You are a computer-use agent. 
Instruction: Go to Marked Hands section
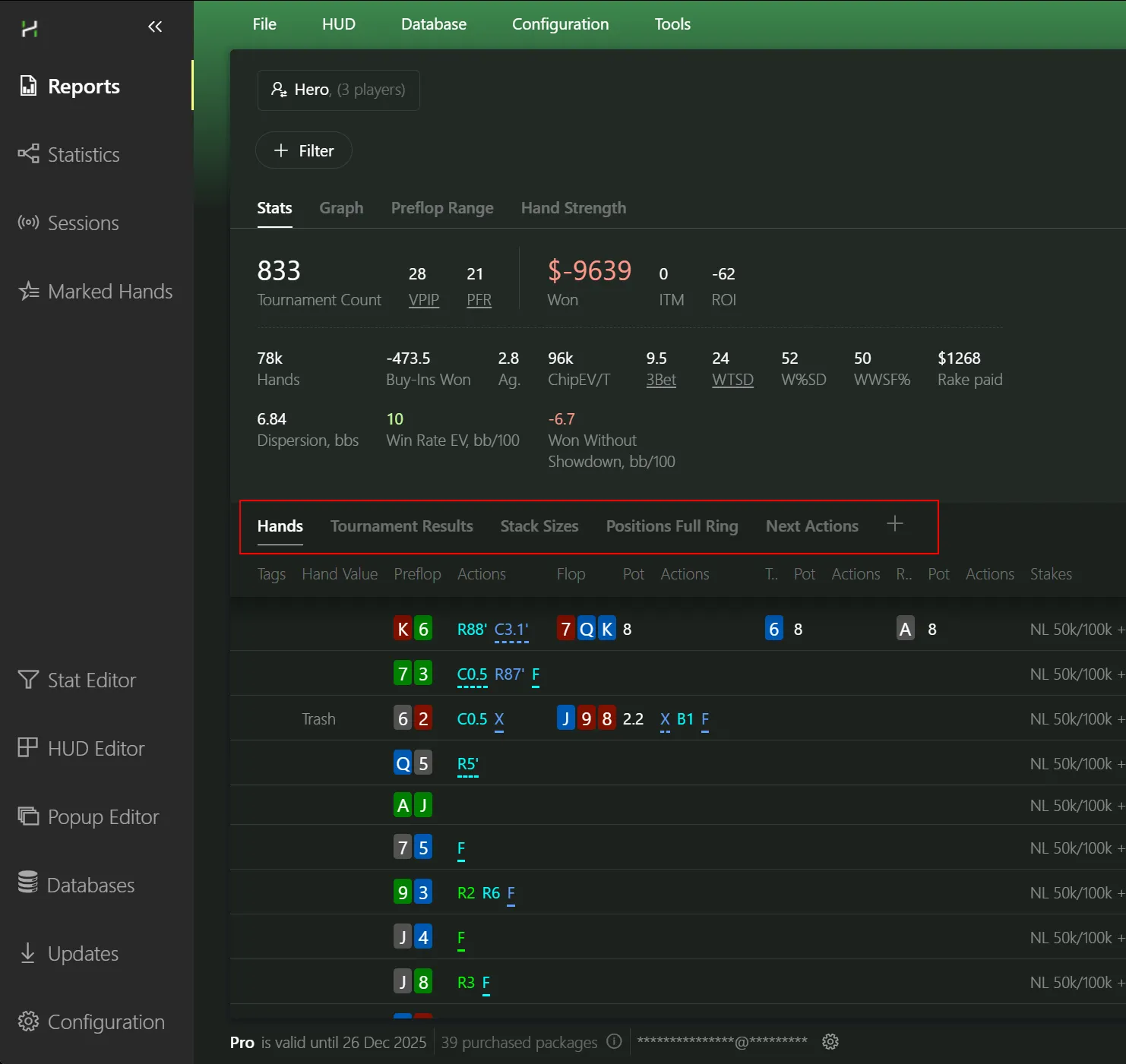(109, 292)
